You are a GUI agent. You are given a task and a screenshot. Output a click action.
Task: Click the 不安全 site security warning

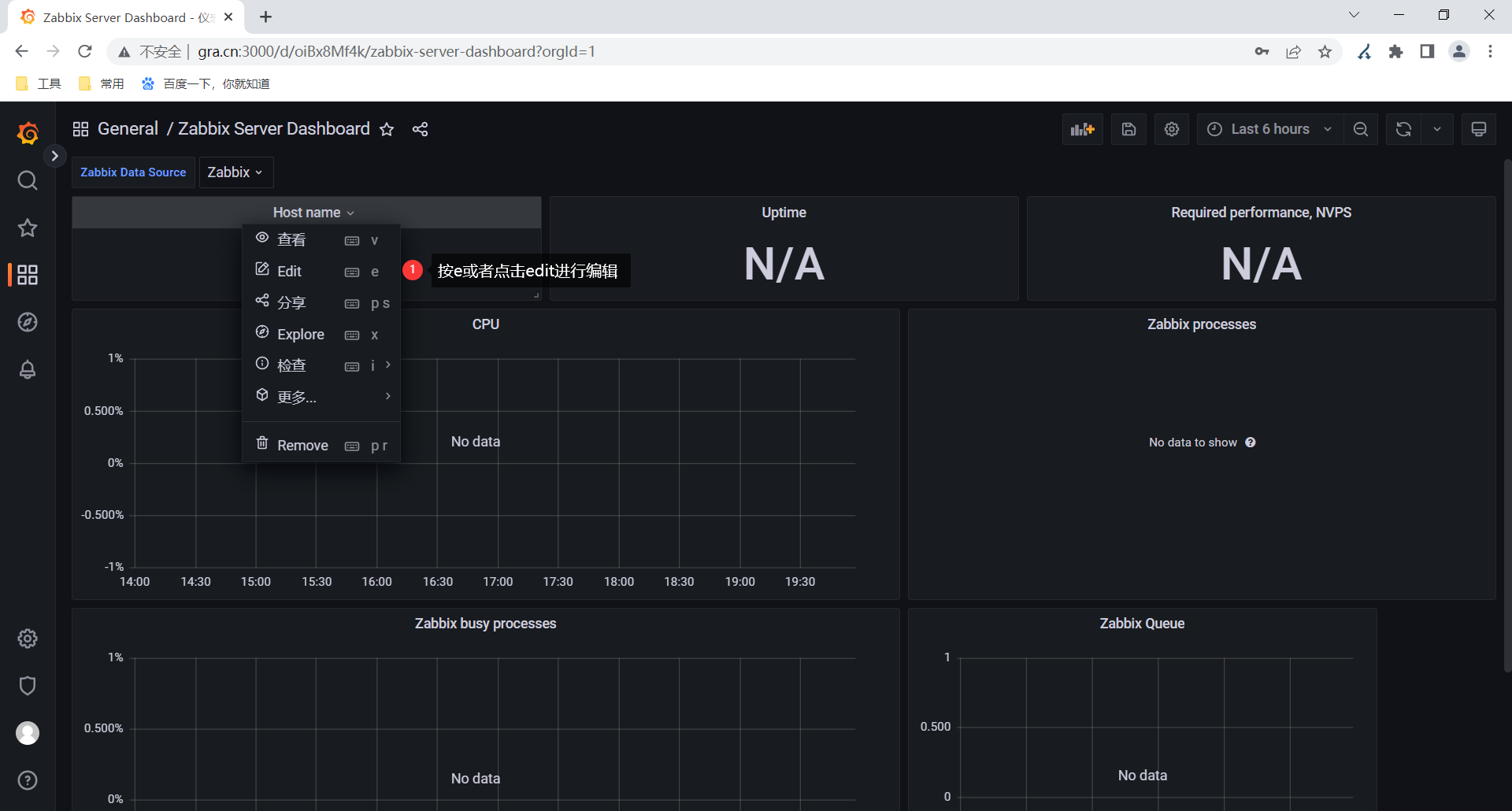(150, 52)
